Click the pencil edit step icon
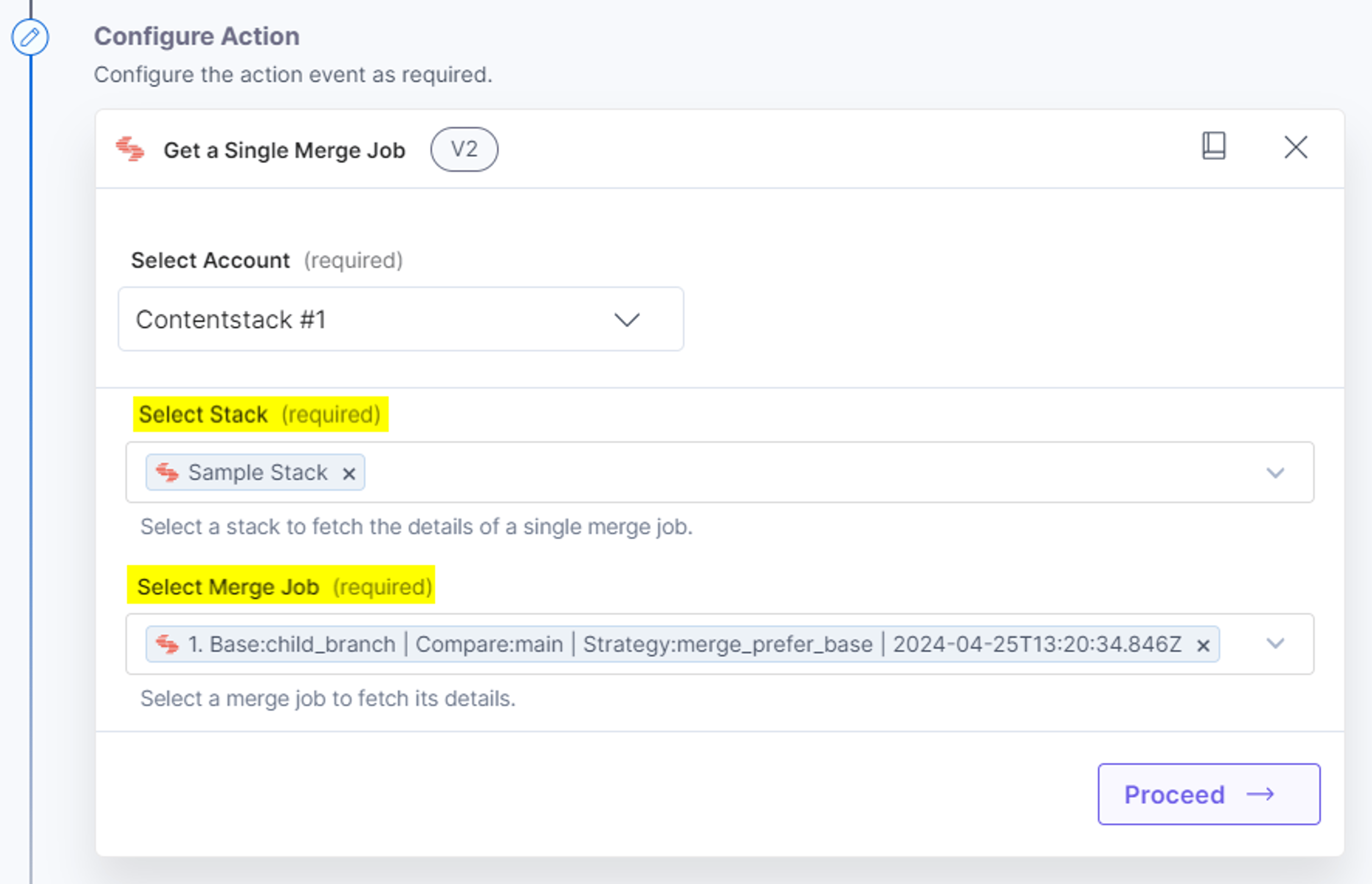Screen dimensions: 1372x884 [30, 37]
